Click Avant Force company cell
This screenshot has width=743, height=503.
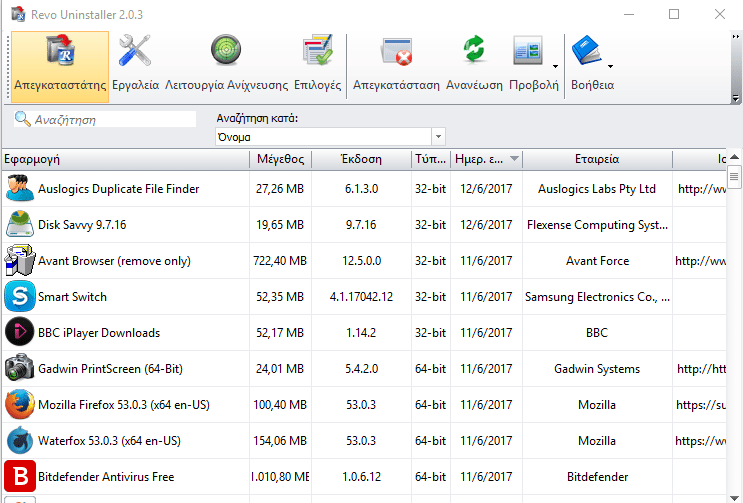click(x=597, y=261)
